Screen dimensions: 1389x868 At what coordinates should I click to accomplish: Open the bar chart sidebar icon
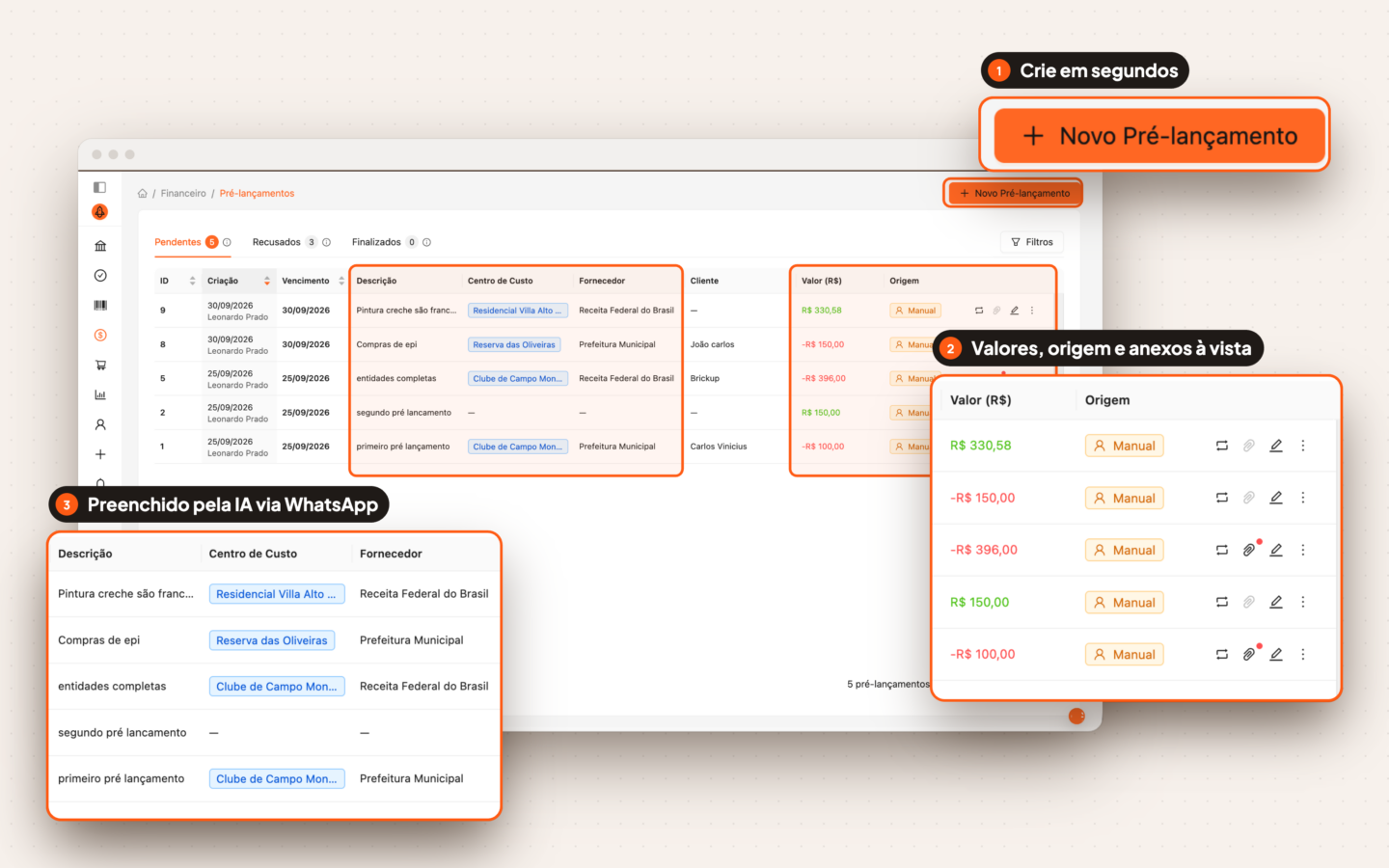coord(100,394)
